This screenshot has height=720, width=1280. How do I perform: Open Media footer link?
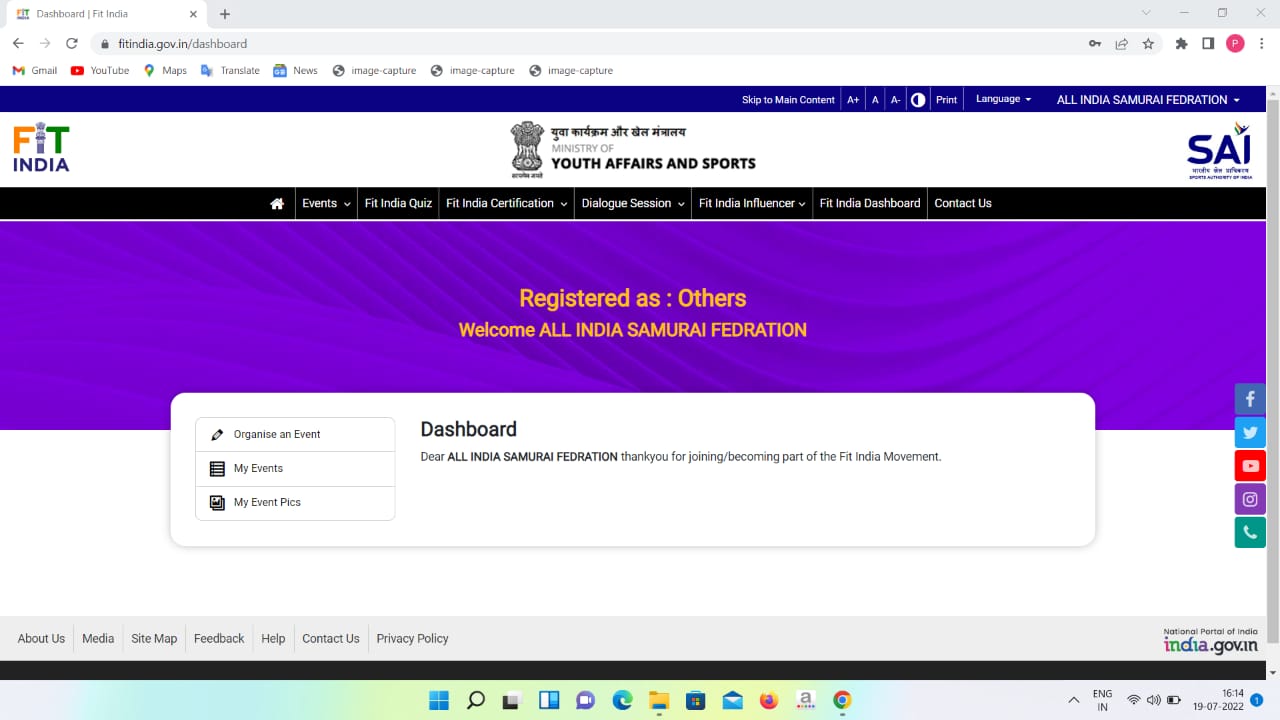(x=98, y=638)
